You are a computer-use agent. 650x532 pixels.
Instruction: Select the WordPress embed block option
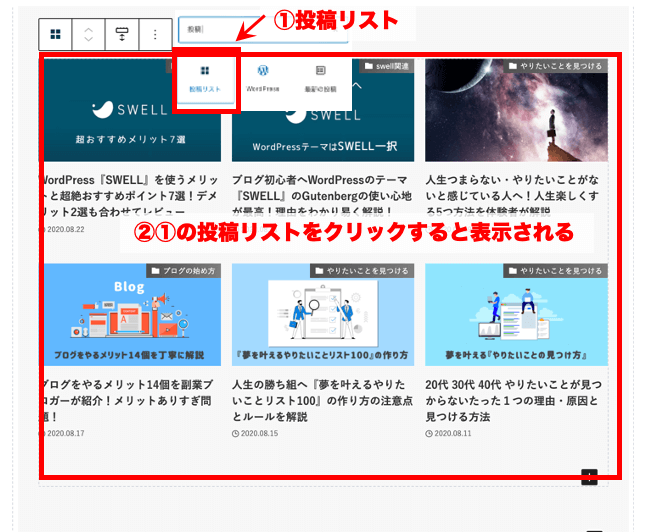tap(262, 79)
